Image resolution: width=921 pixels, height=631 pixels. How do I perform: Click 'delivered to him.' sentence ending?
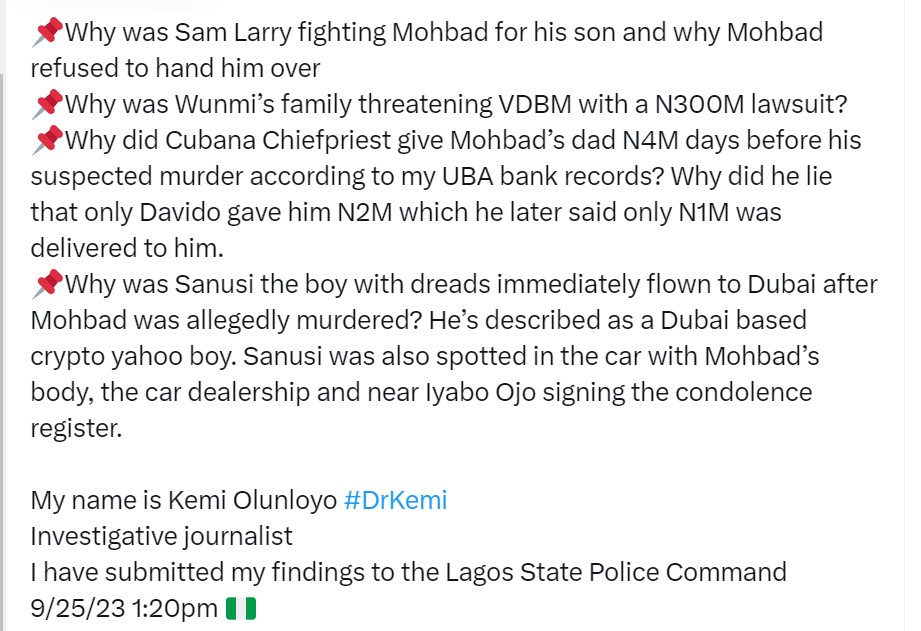pyautogui.click(x=127, y=248)
